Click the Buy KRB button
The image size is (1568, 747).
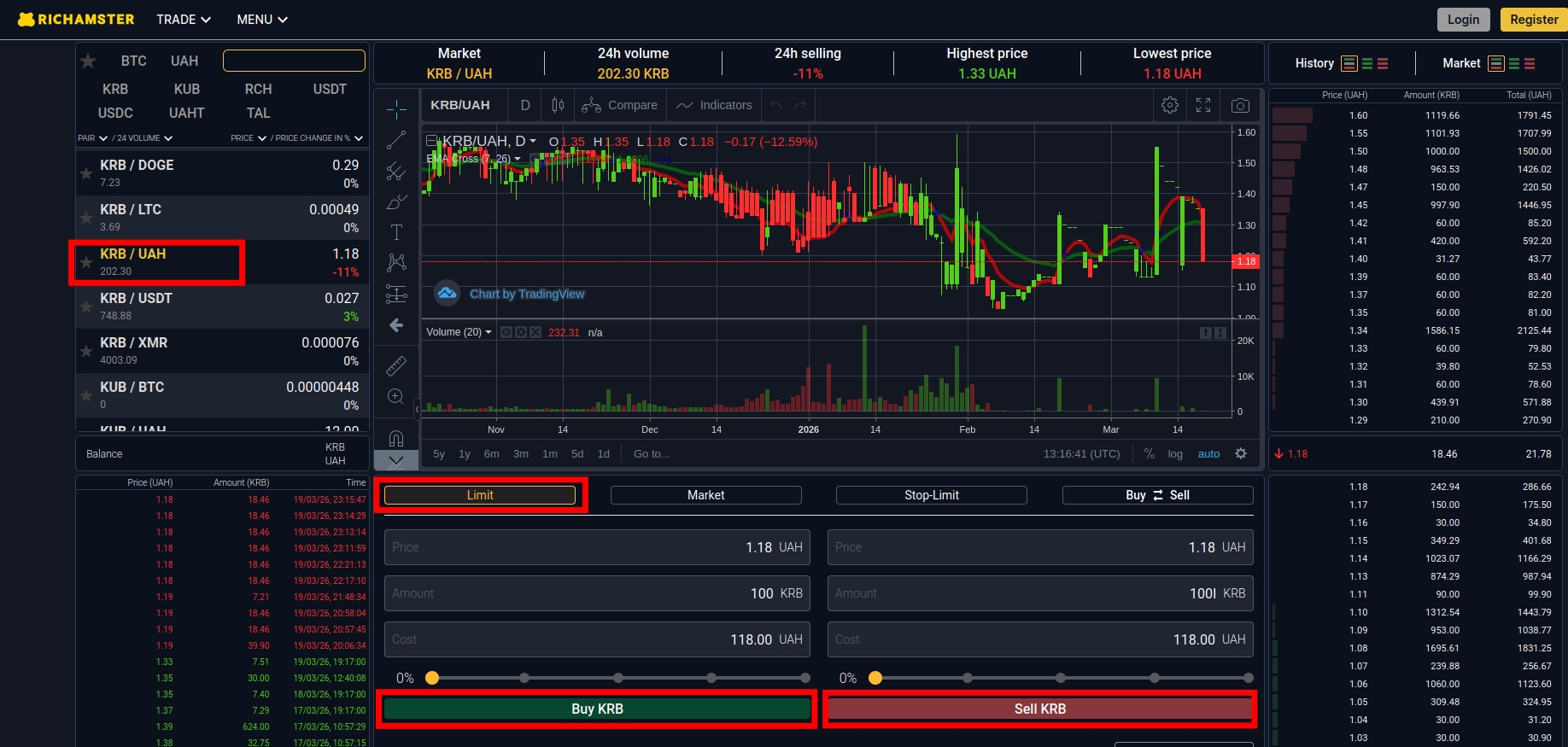tap(597, 709)
